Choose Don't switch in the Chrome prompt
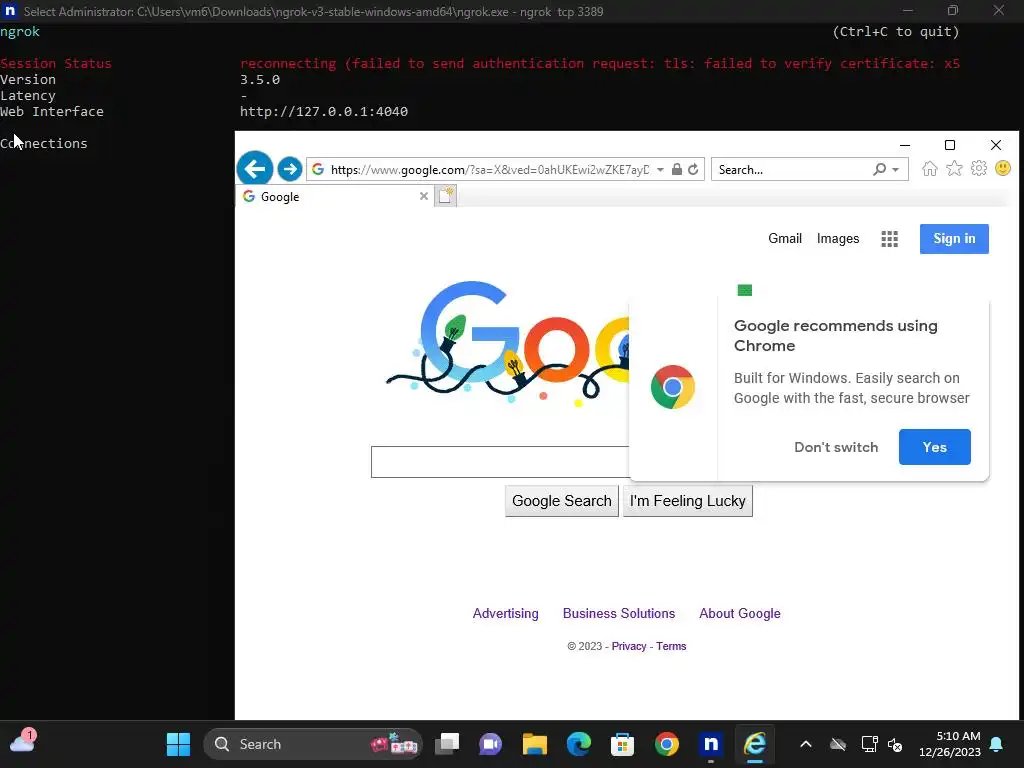The width and height of the screenshot is (1024, 768). tap(836, 447)
